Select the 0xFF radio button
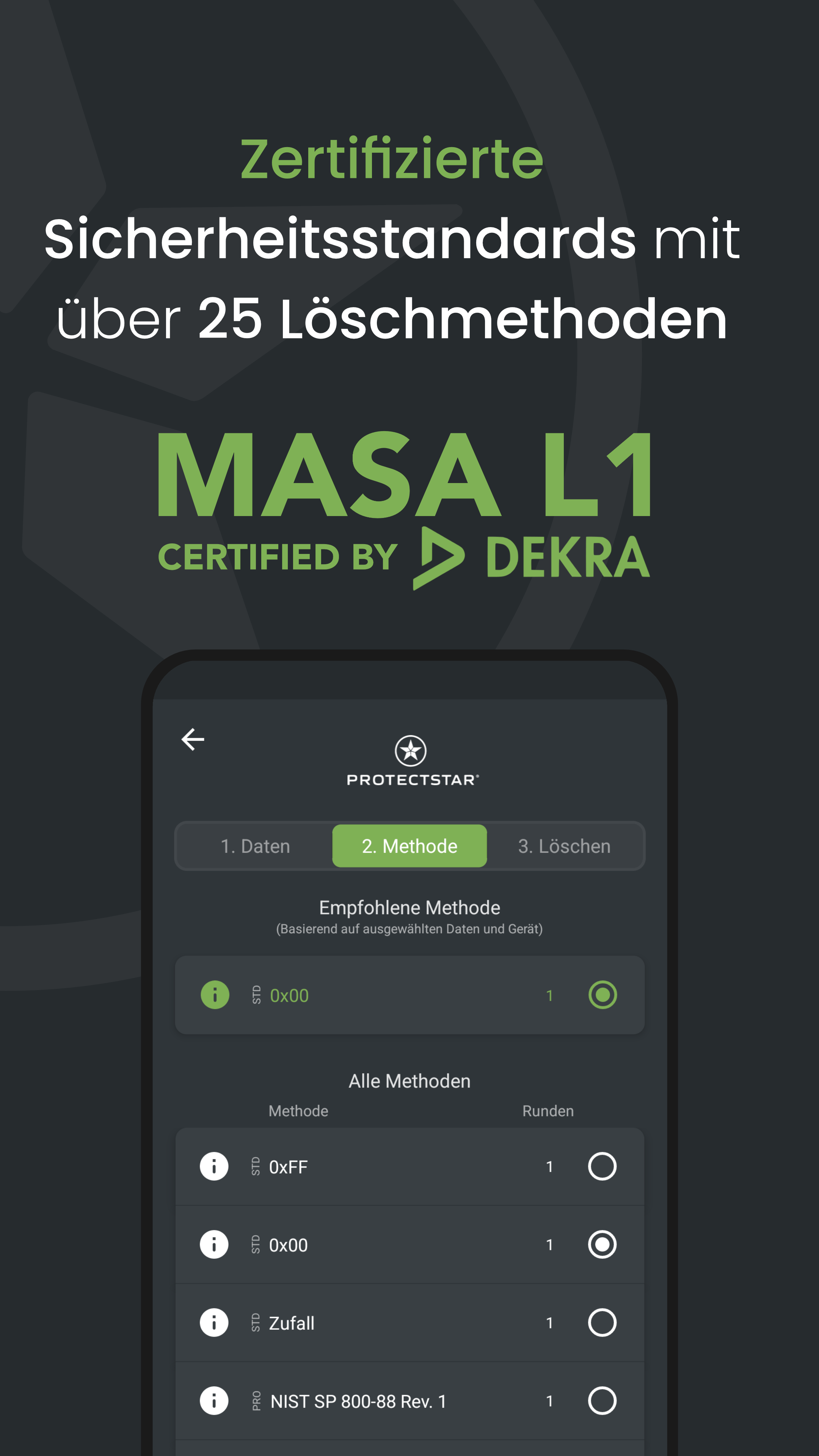Screen dimensions: 819x1456 (x=602, y=1167)
